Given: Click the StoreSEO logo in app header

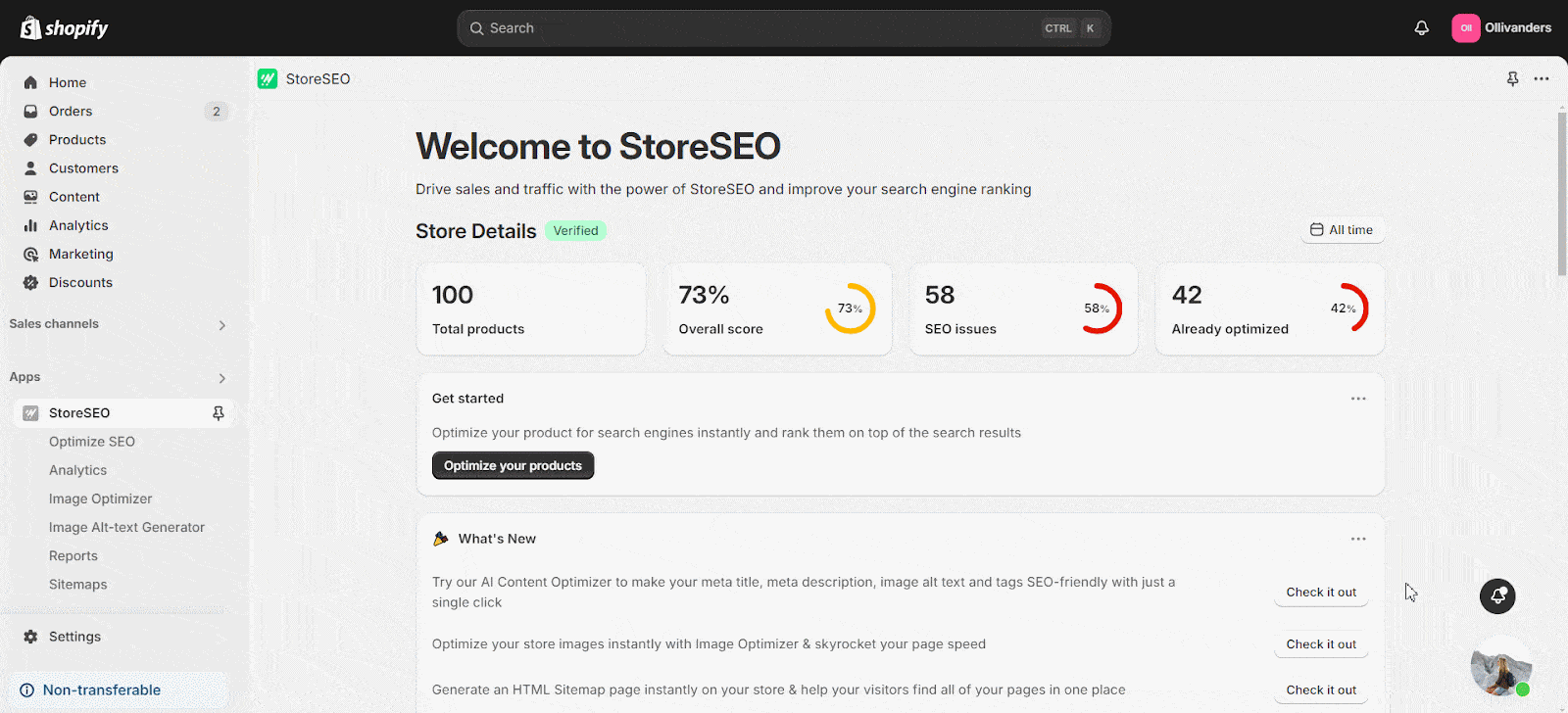Looking at the screenshot, I should tap(268, 78).
